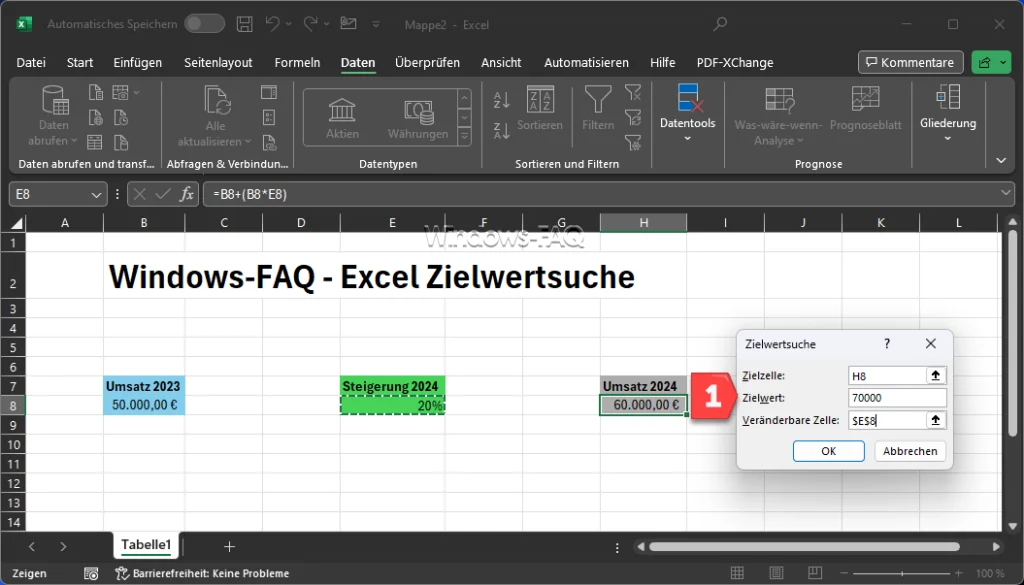This screenshot has height=585, width=1024.
Task: Click the From Picture icon
Action: 120,92
